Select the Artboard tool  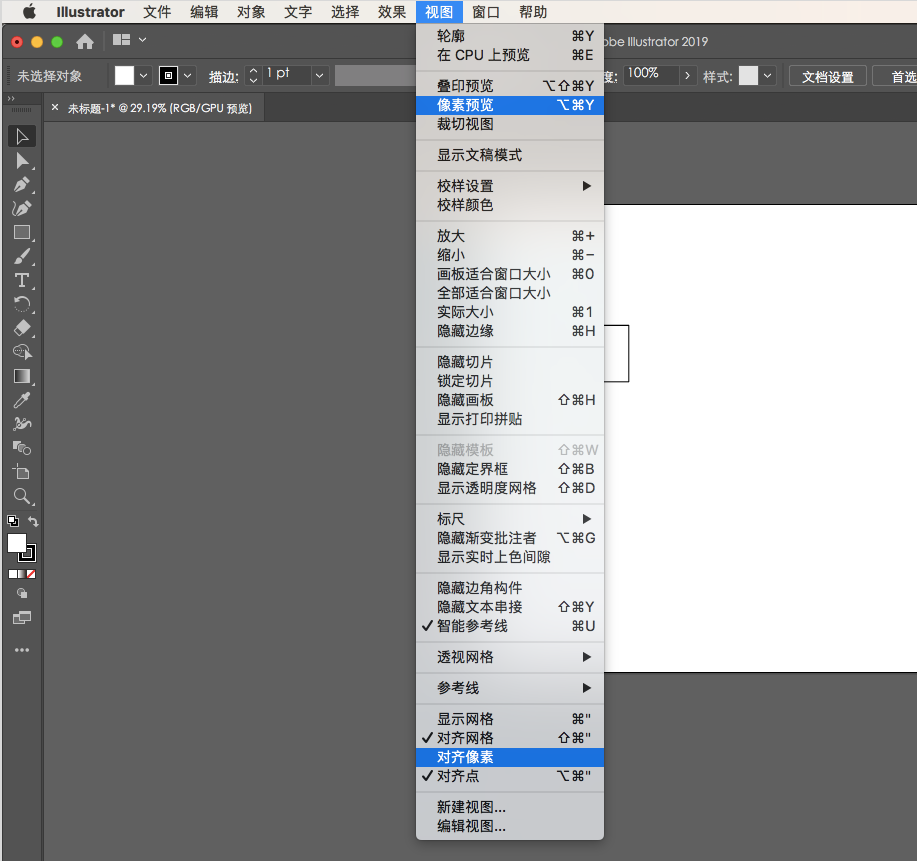22,472
